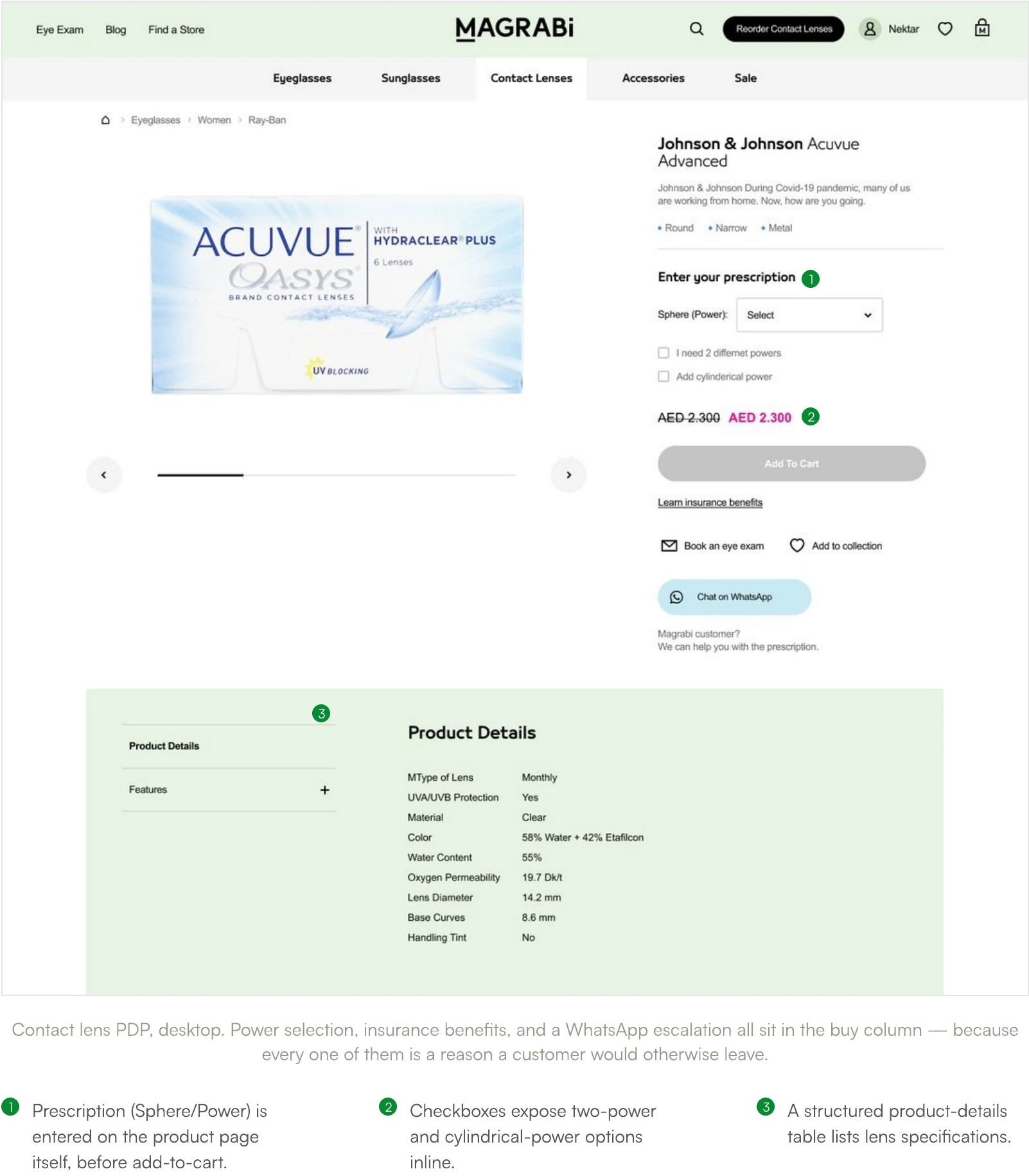
Task: Select the Product Details accordion row
Action: [229, 746]
